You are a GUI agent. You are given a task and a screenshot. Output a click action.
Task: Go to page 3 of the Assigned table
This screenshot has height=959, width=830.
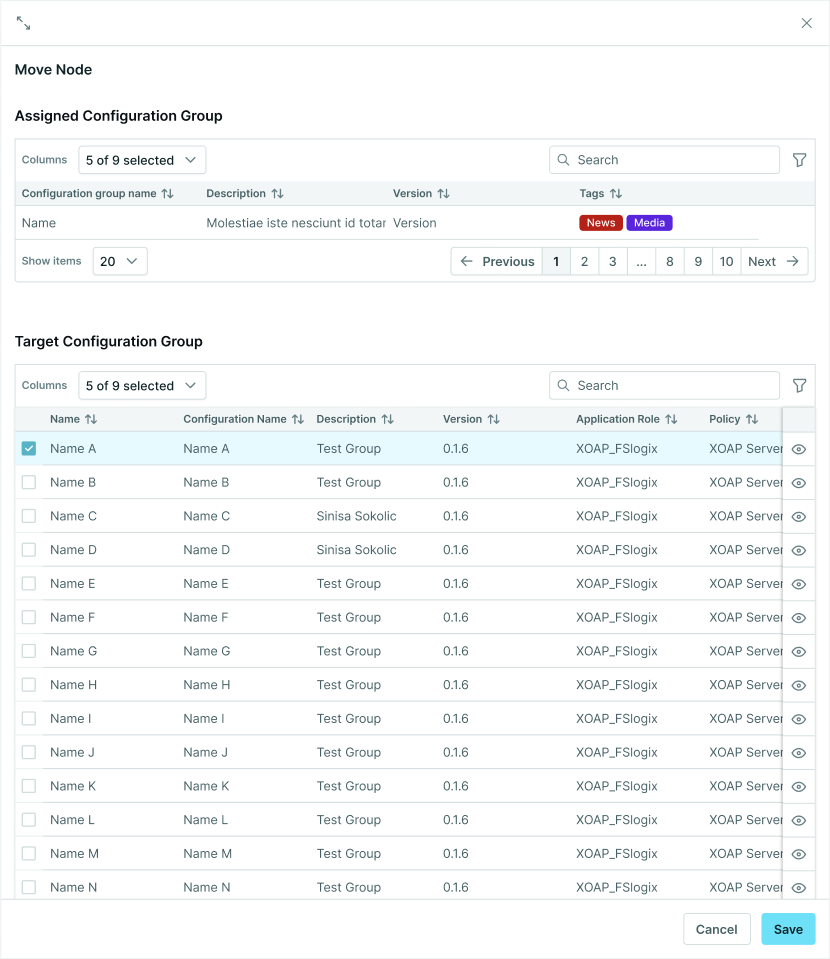(612, 261)
